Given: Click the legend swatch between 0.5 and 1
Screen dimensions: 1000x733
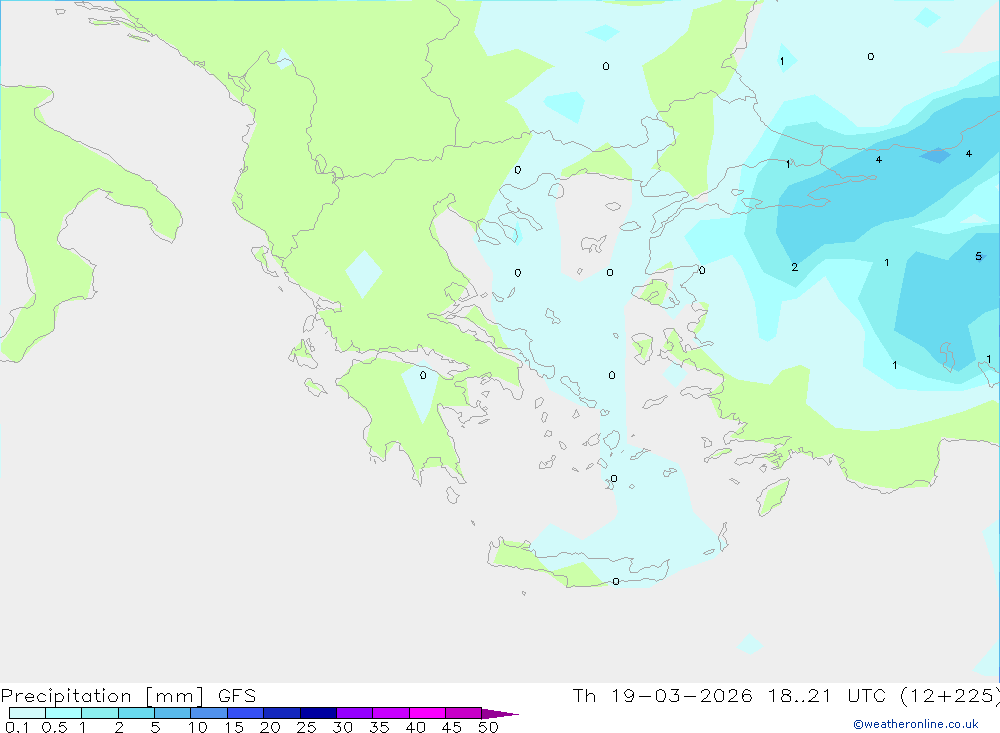Looking at the screenshot, I should pyautogui.click(x=64, y=713).
